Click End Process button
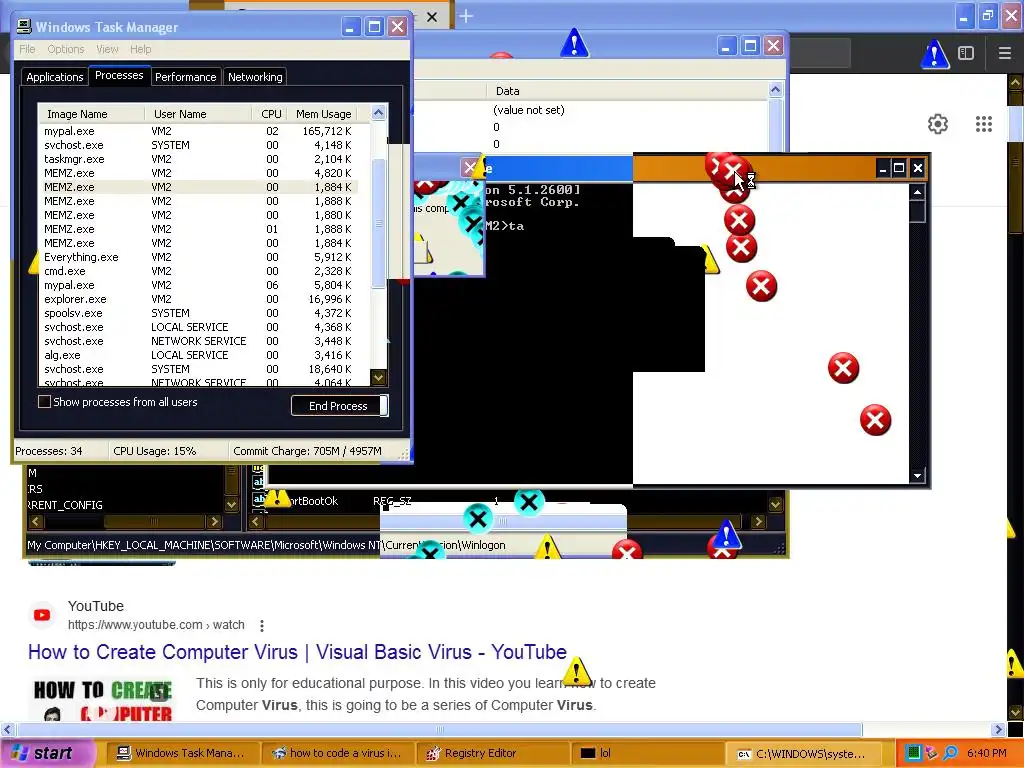Screen dimensions: 1024x768 pos(338,406)
